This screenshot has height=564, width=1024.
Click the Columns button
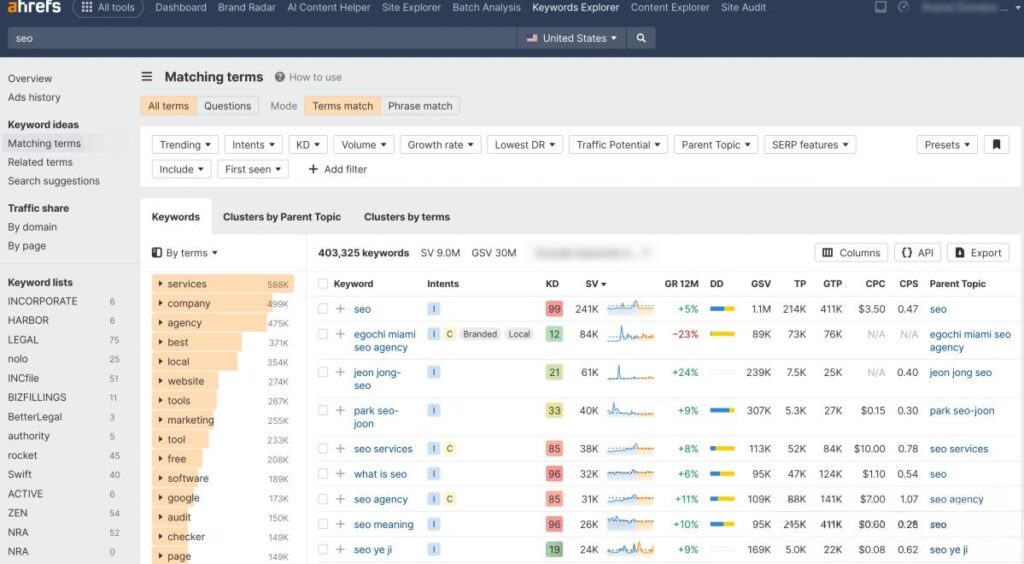click(x=851, y=253)
